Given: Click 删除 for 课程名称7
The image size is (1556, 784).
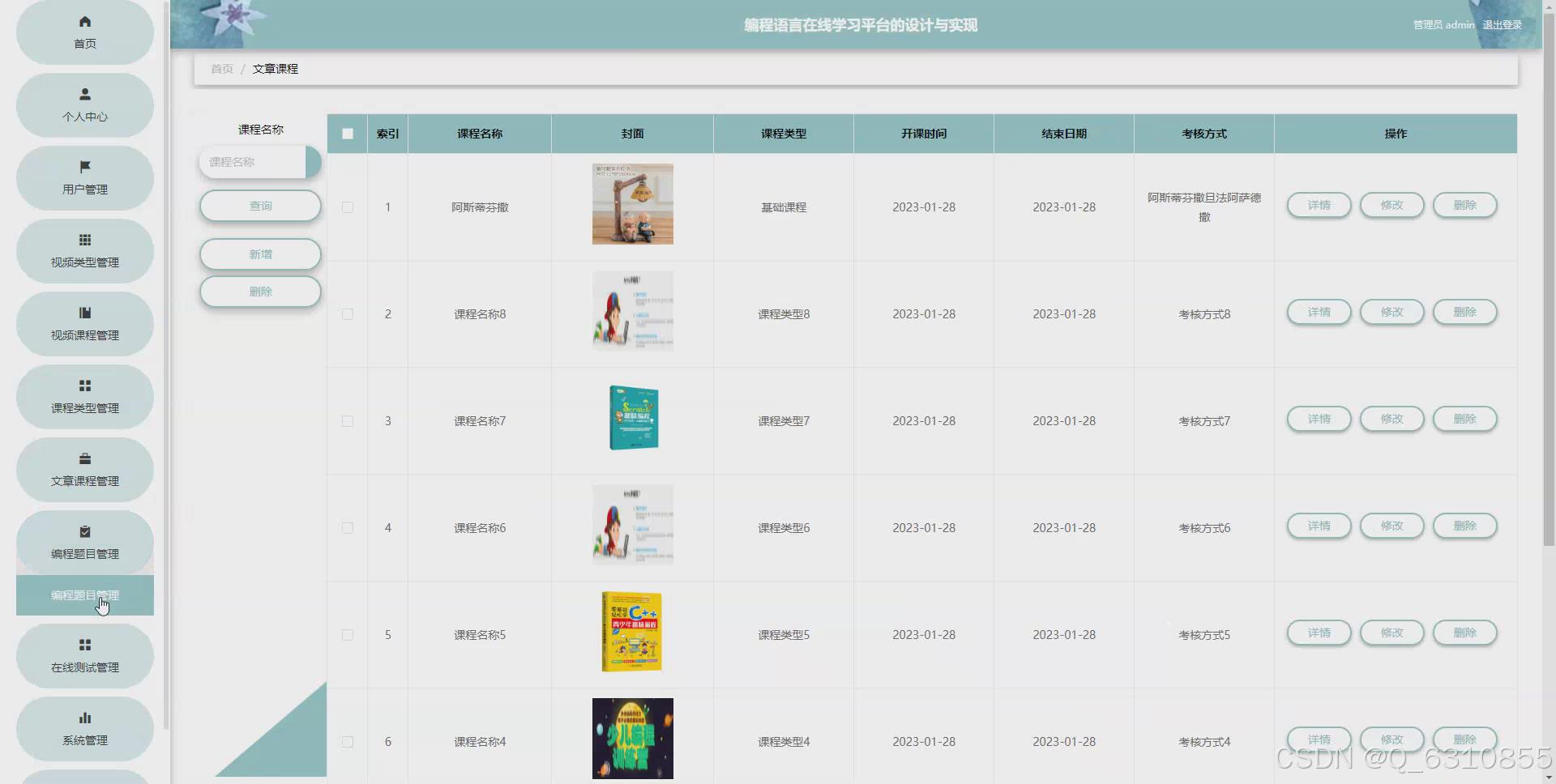Looking at the screenshot, I should pos(1464,419).
